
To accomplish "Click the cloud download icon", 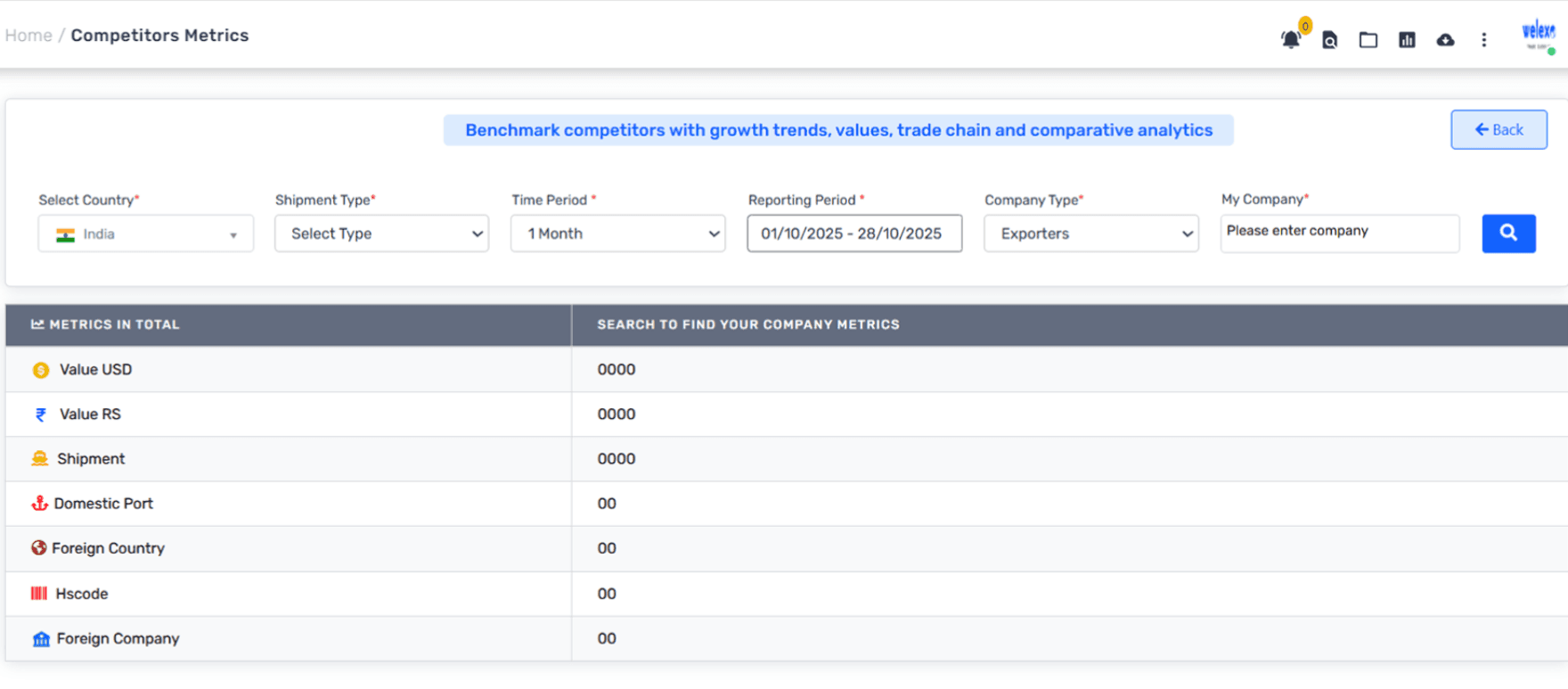I will 1445,40.
